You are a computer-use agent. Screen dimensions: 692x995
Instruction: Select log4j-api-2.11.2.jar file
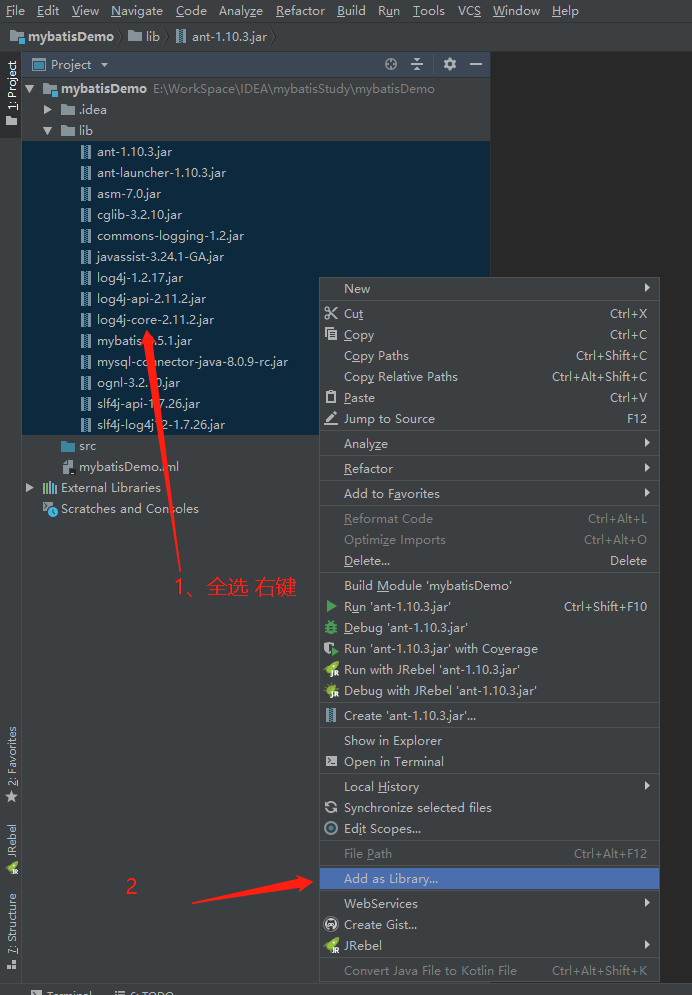pyautogui.click(x=152, y=298)
